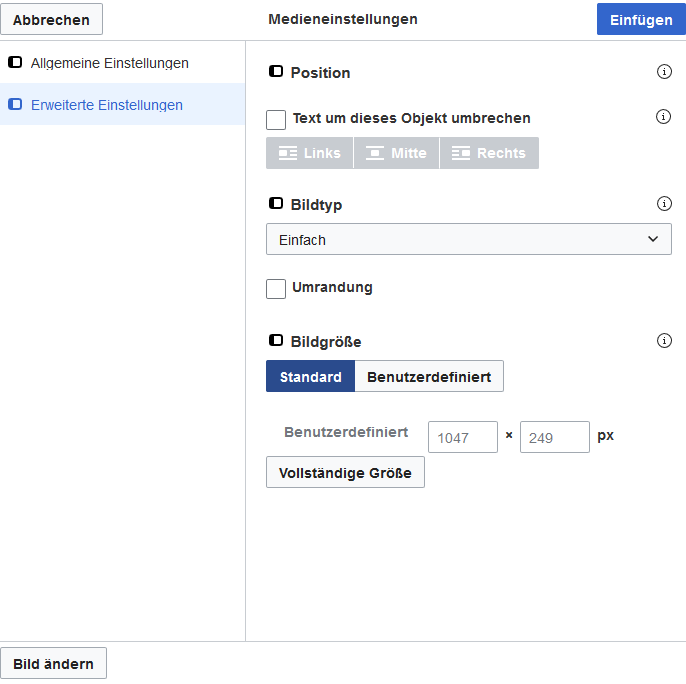Click the Vollständige Größe button

[345, 473]
